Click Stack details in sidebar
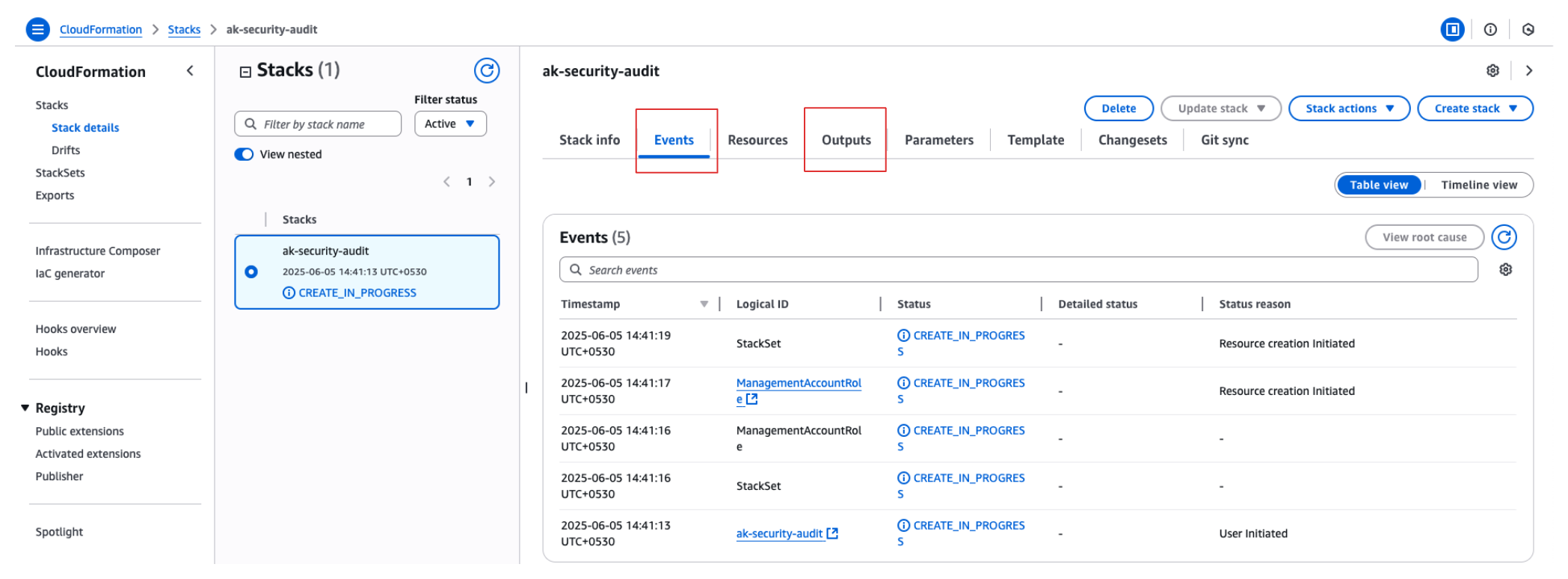 85,128
